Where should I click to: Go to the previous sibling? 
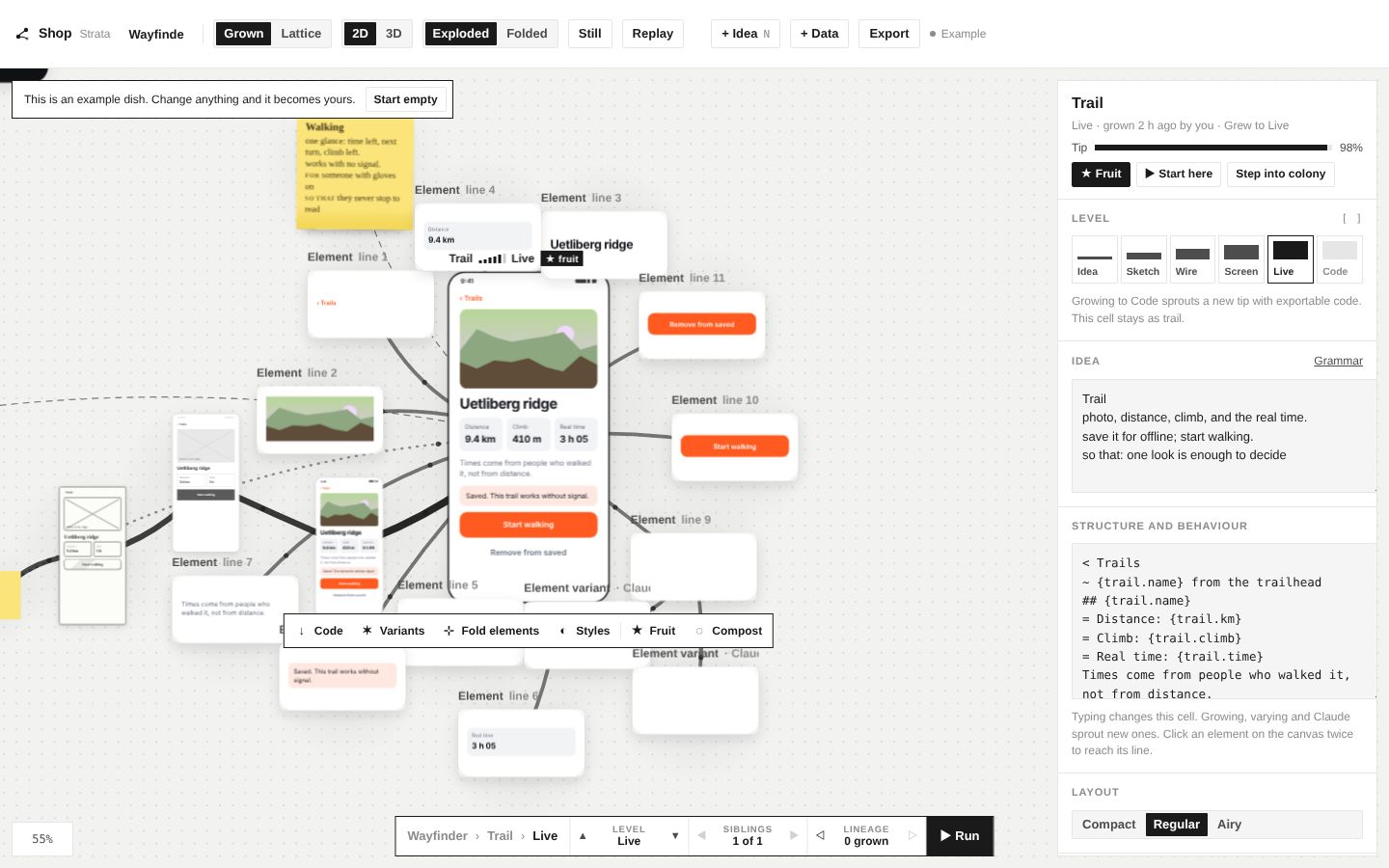pos(701,836)
